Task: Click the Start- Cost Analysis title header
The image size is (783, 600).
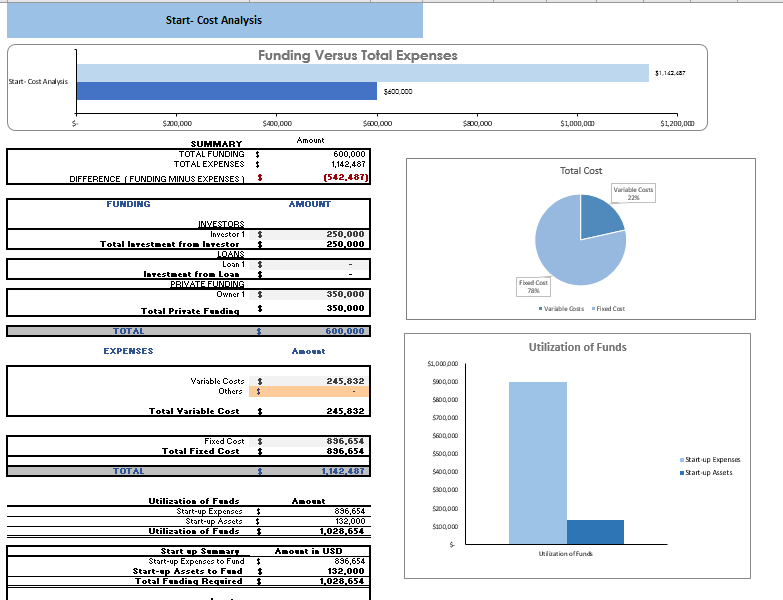Action: pyautogui.click(x=215, y=20)
